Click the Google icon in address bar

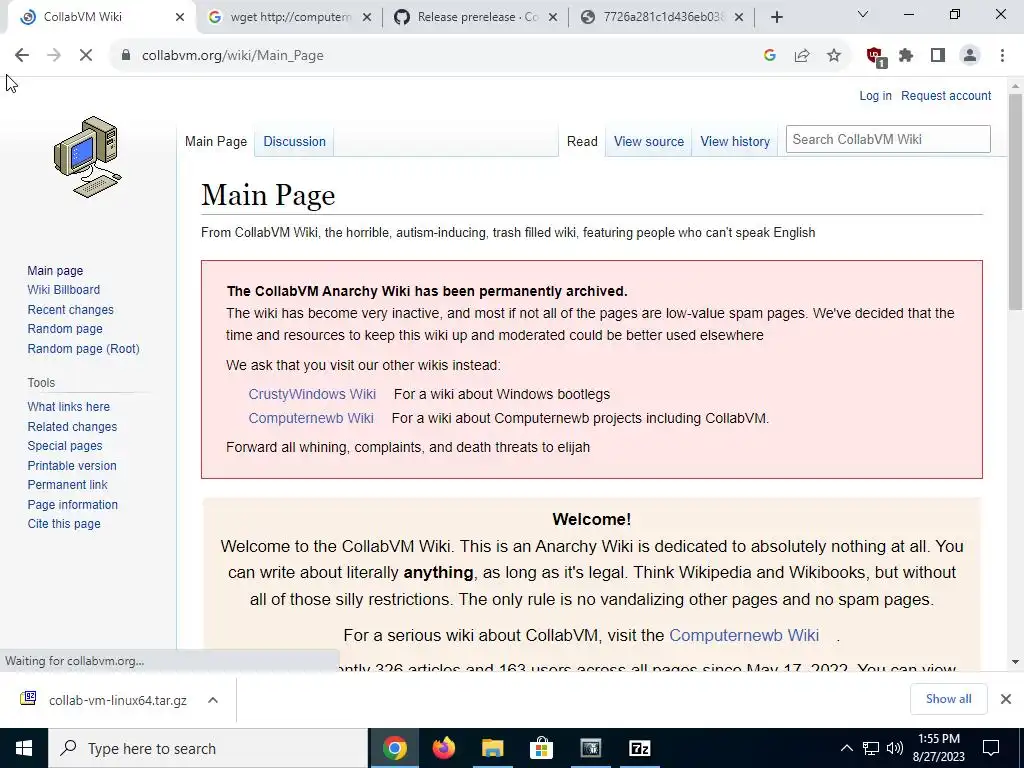(x=770, y=56)
